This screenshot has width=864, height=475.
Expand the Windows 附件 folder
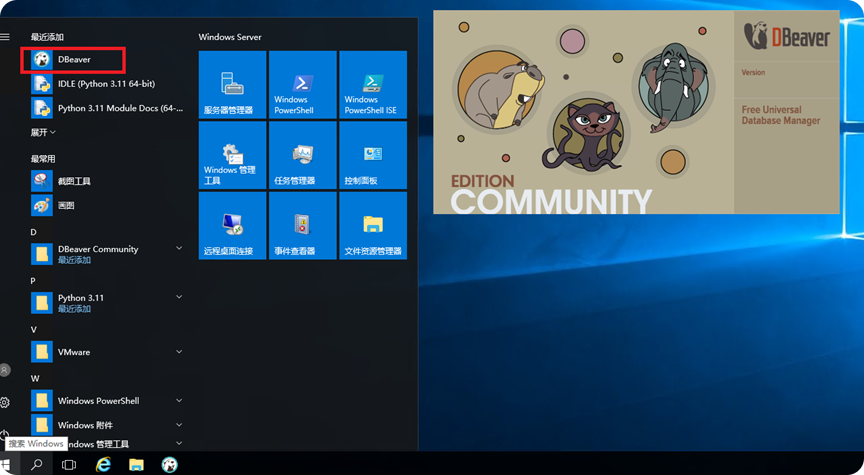[x=105, y=425]
